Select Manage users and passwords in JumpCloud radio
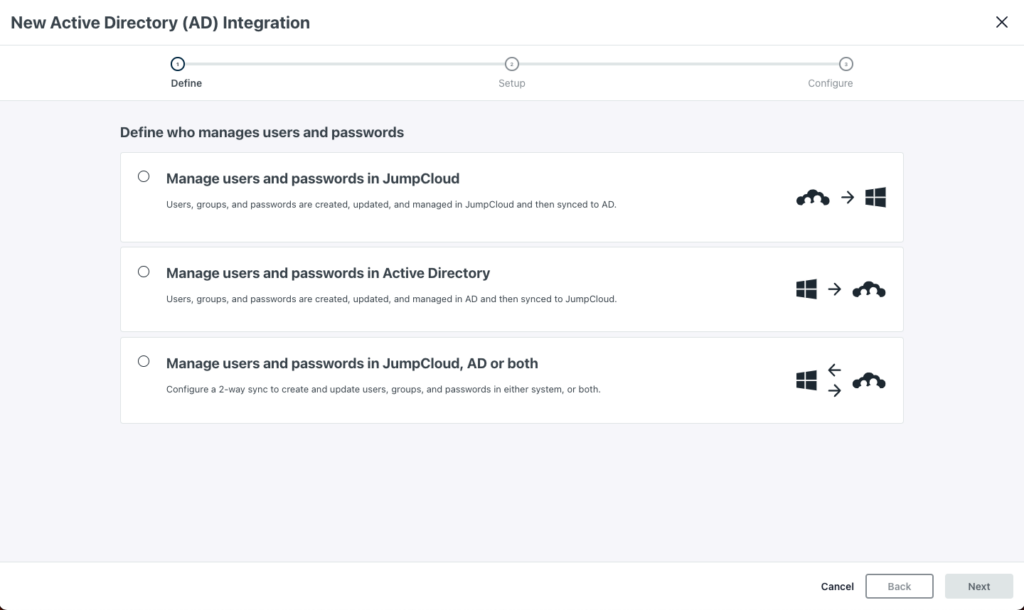Image resolution: width=1024 pixels, height=610 pixels. coord(144,177)
